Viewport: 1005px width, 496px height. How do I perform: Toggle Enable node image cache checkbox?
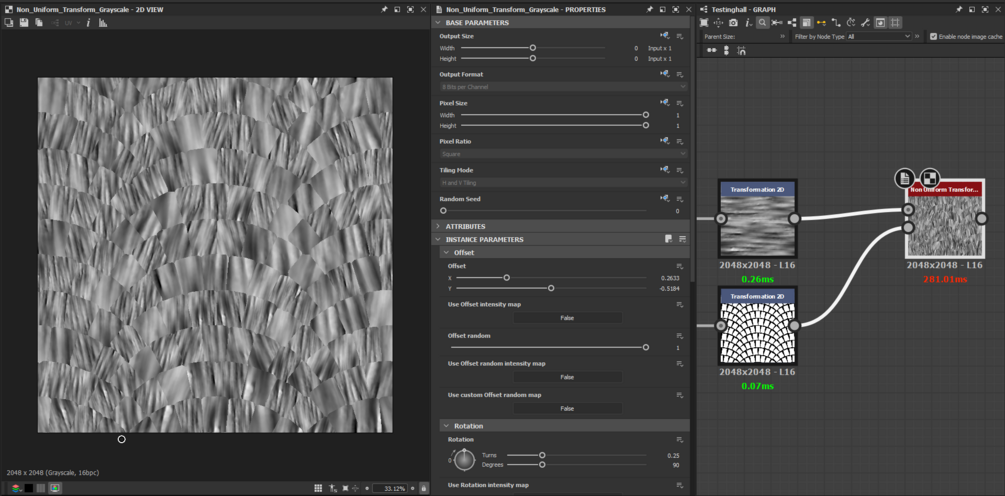pyautogui.click(x=933, y=37)
